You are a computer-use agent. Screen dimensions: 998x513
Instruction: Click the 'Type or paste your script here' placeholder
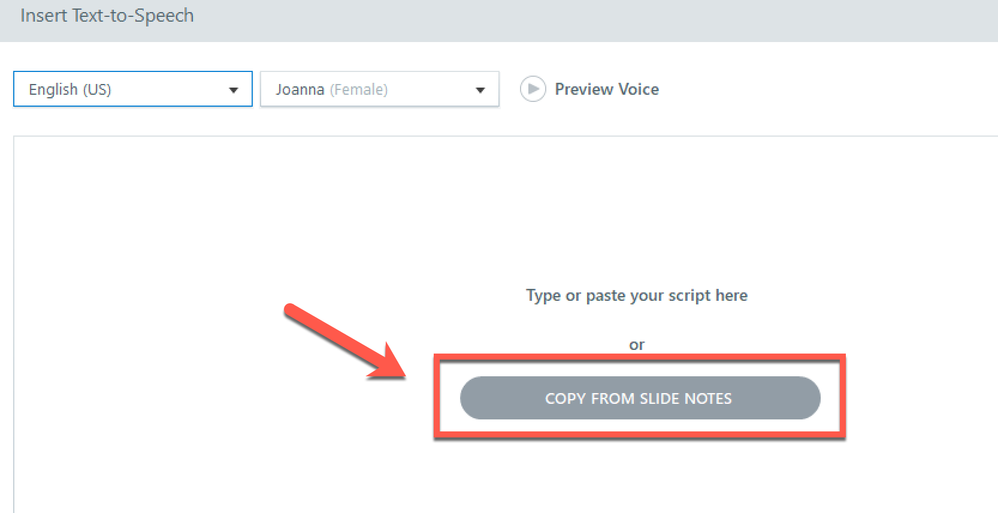(636, 295)
